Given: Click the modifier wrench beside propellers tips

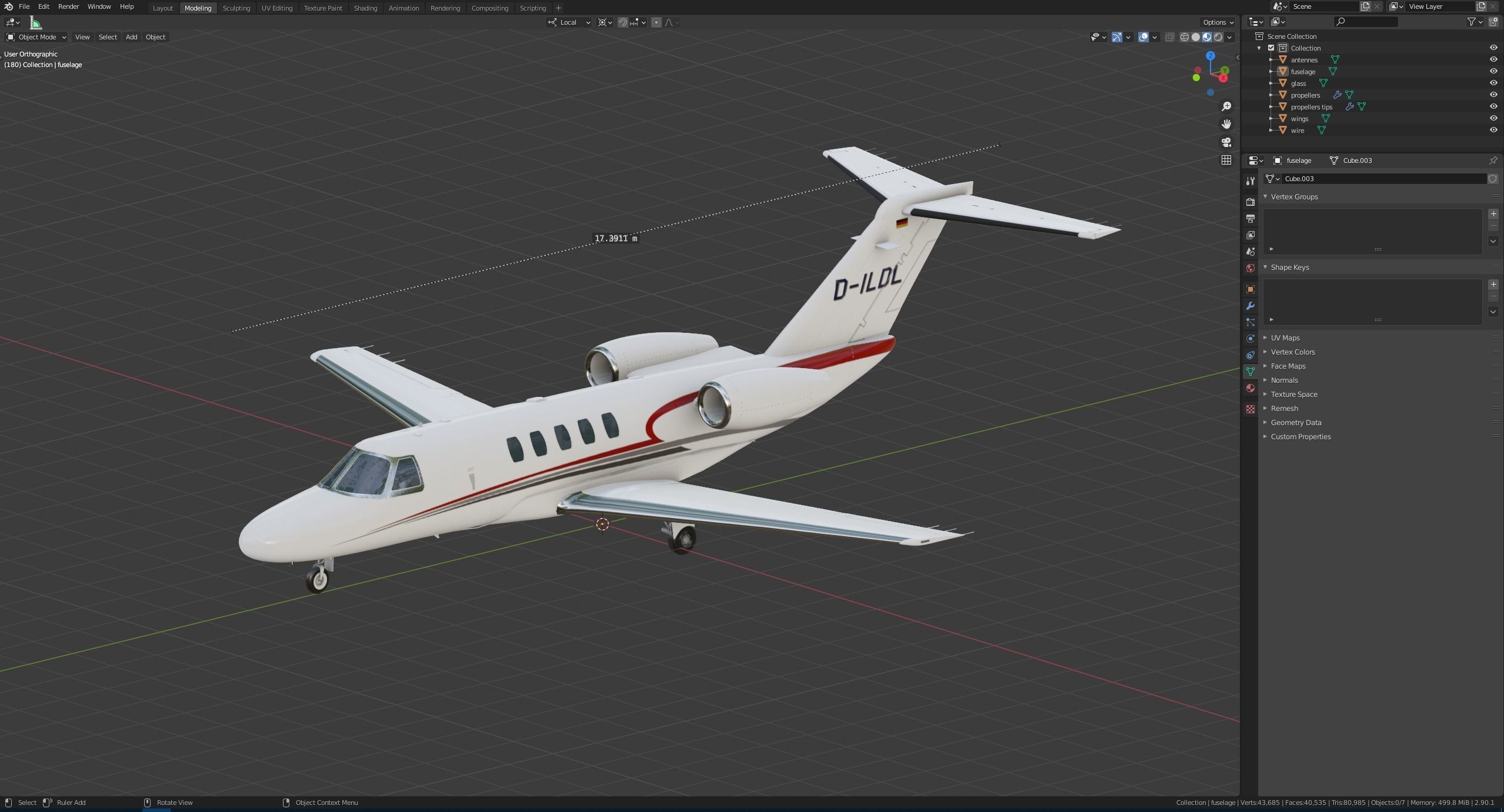Looking at the screenshot, I should [x=1350, y=107].
